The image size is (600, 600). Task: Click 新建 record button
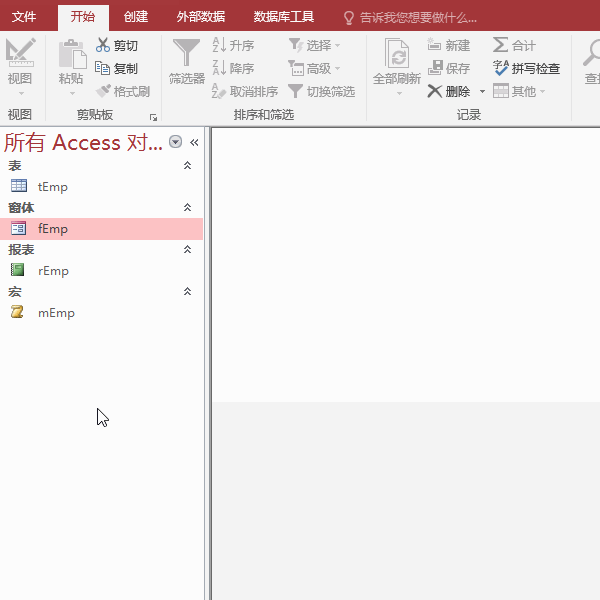pos(448,46)
